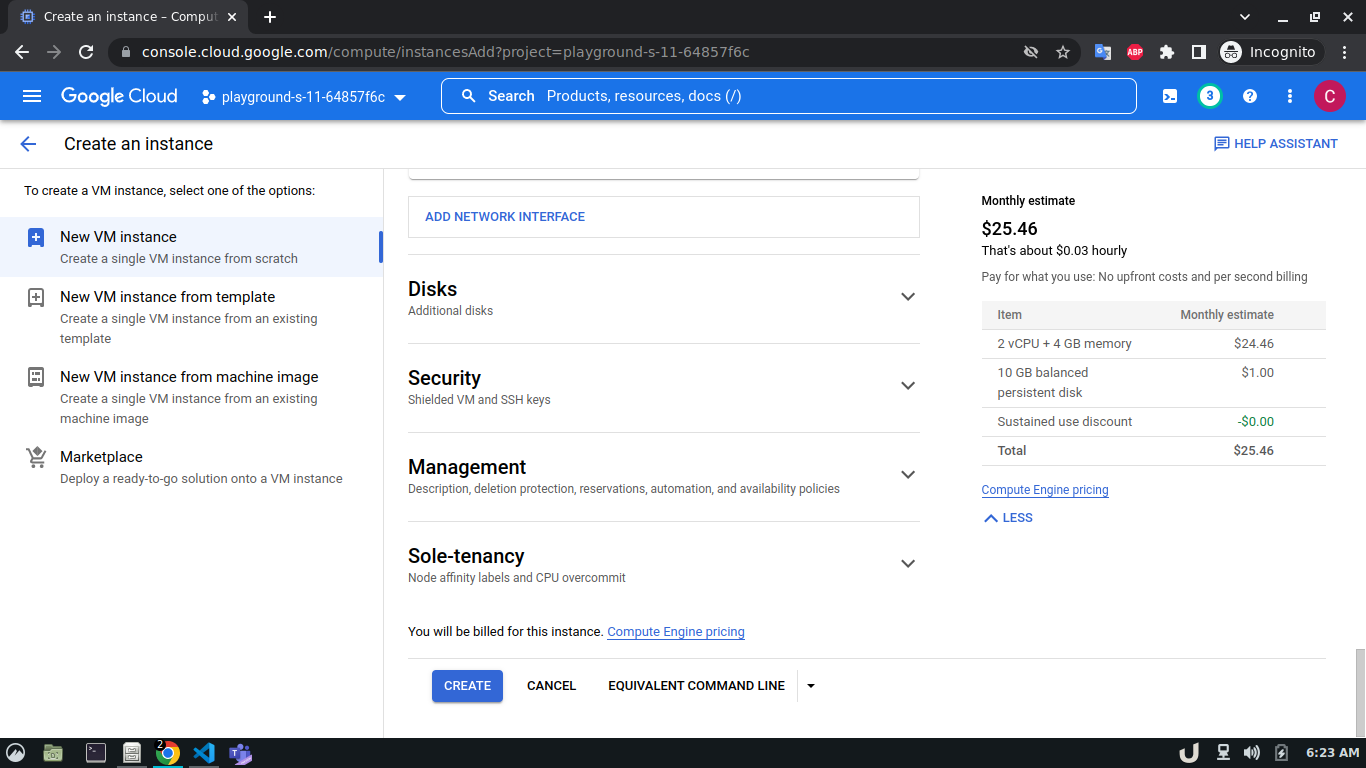Open Microsoft Teams from the taskbar

pos(240,753)
